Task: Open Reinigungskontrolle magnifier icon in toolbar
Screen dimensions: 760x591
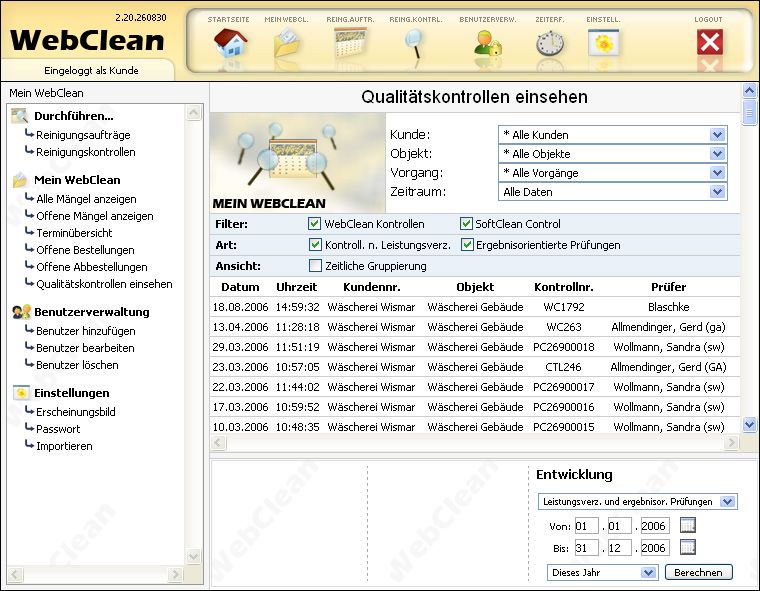Action: [x=415, y=43]
